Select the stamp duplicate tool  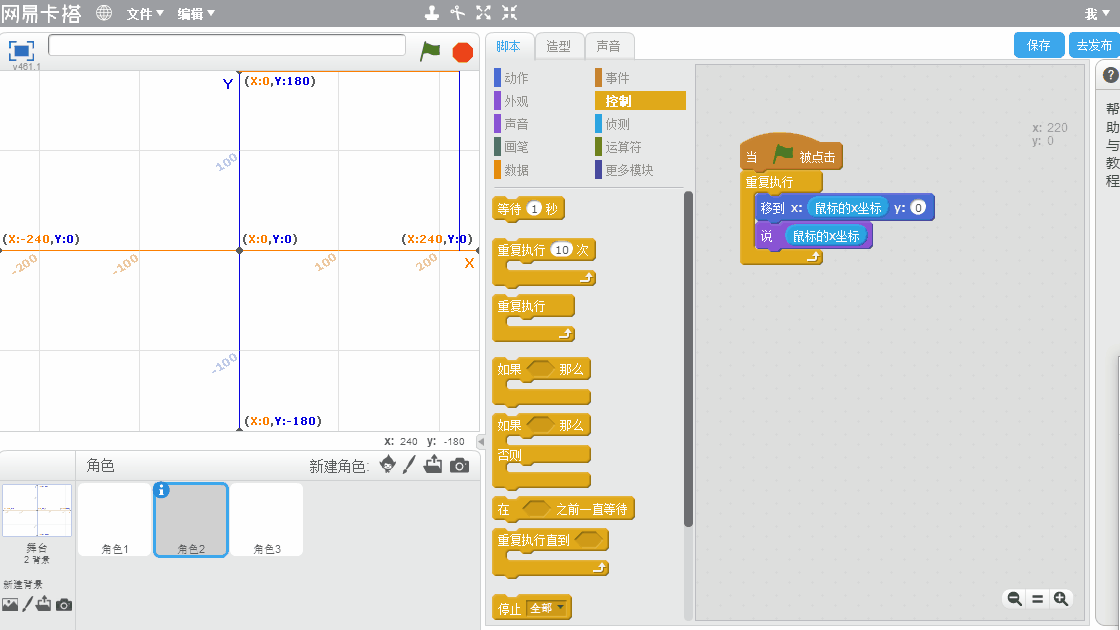click(432, 13)
